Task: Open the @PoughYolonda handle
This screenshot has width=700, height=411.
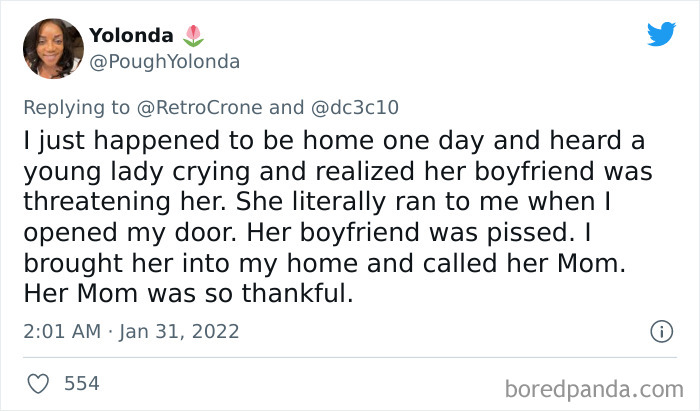Action: pyautogui.click(x=164, y=62)
